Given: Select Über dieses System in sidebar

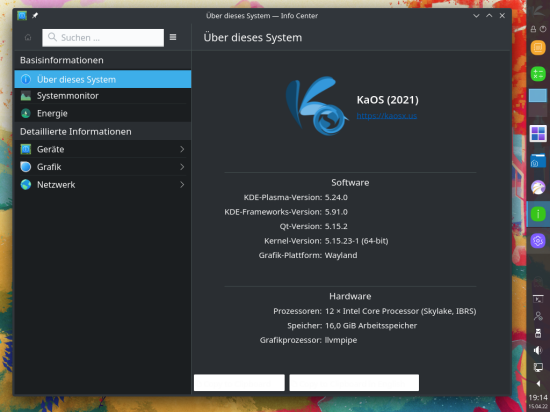Looking at the screenshot, I should [x=103, y=79].
